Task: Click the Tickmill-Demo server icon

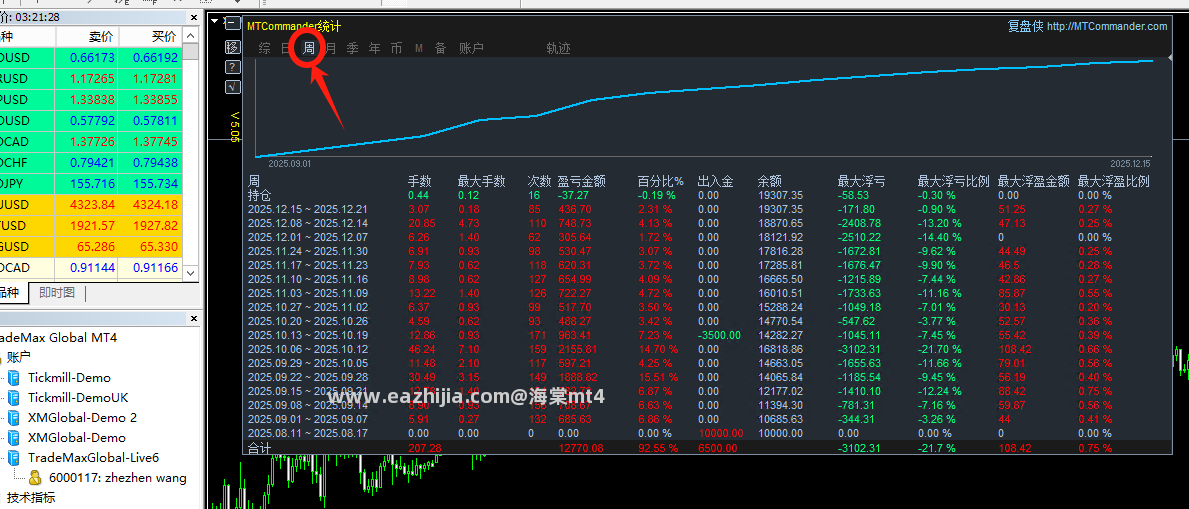Action: tap(14, 378)
